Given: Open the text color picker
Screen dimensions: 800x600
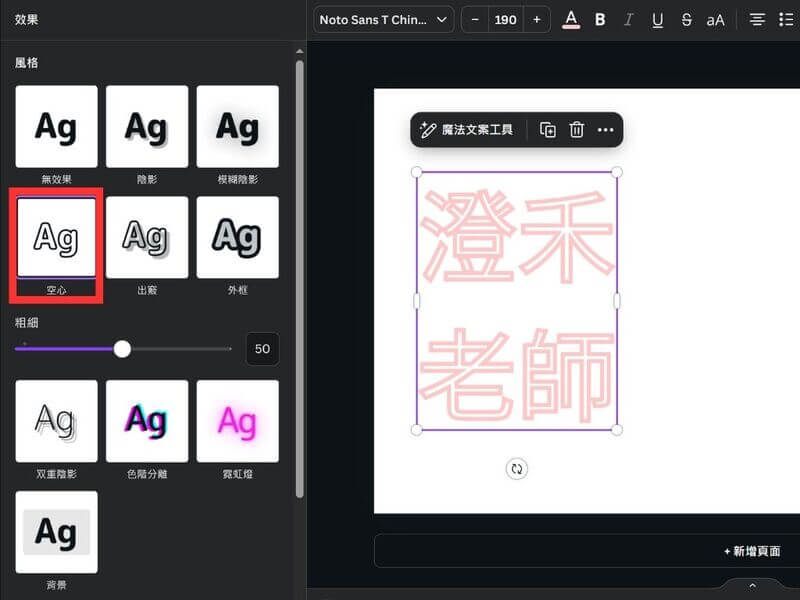Looking at the screenshot, I should pos(571,20).
